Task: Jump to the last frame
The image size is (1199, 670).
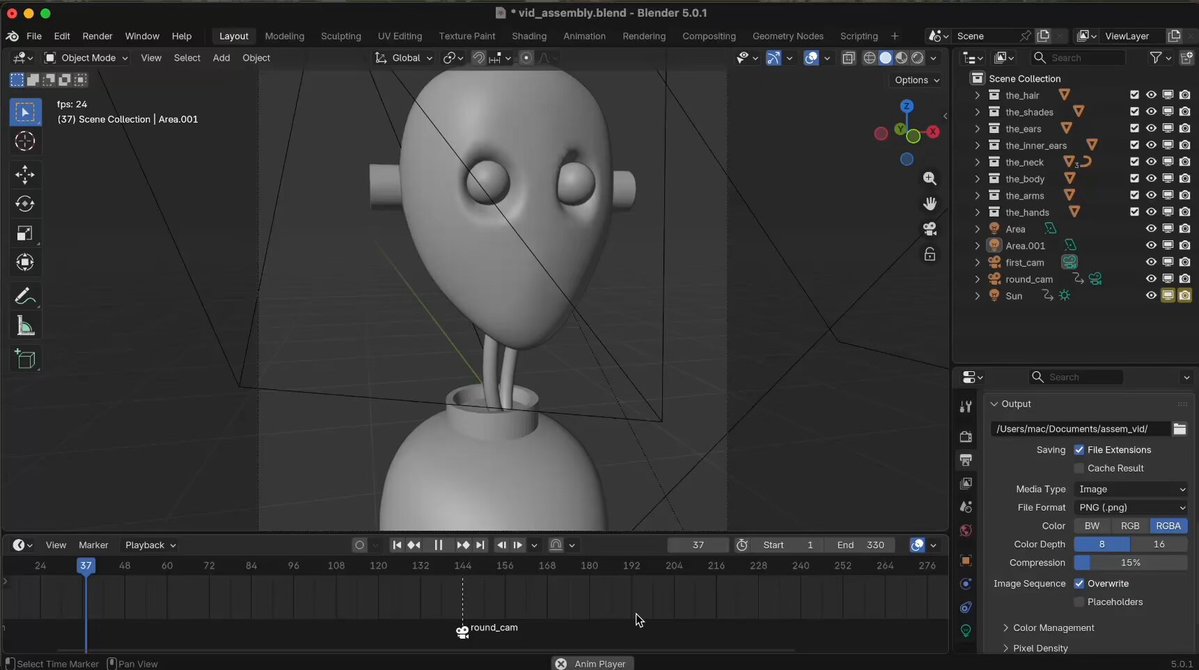Action: 480,545
